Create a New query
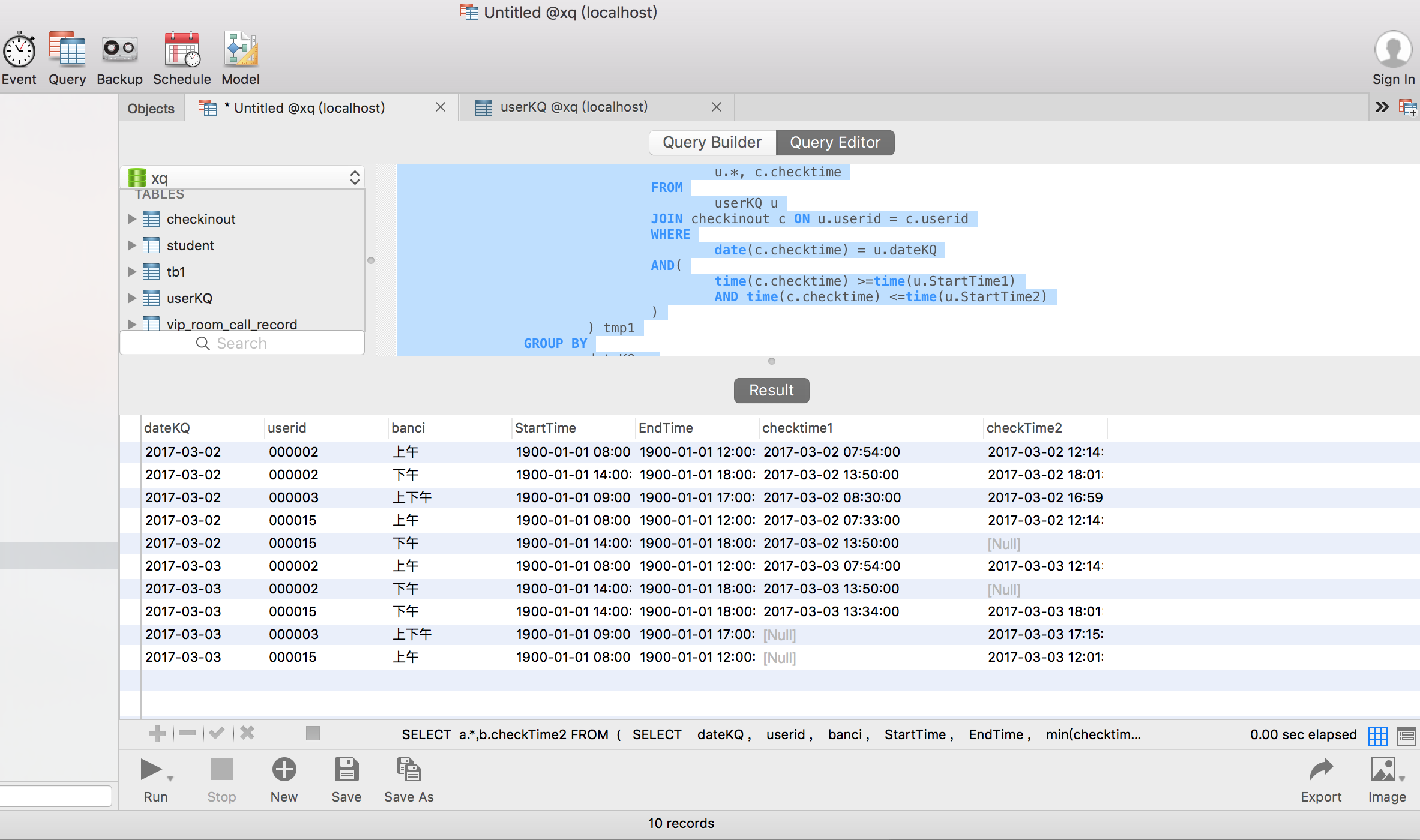 pos(284,769)
